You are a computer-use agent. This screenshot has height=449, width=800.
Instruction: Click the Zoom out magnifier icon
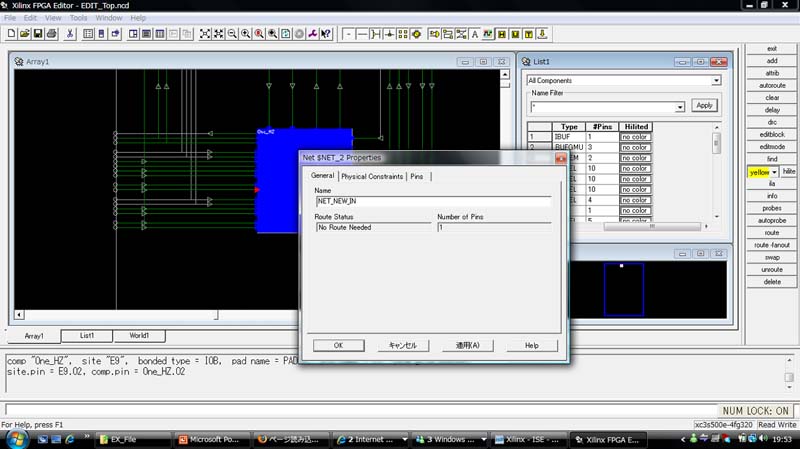(x=232, y=34)
